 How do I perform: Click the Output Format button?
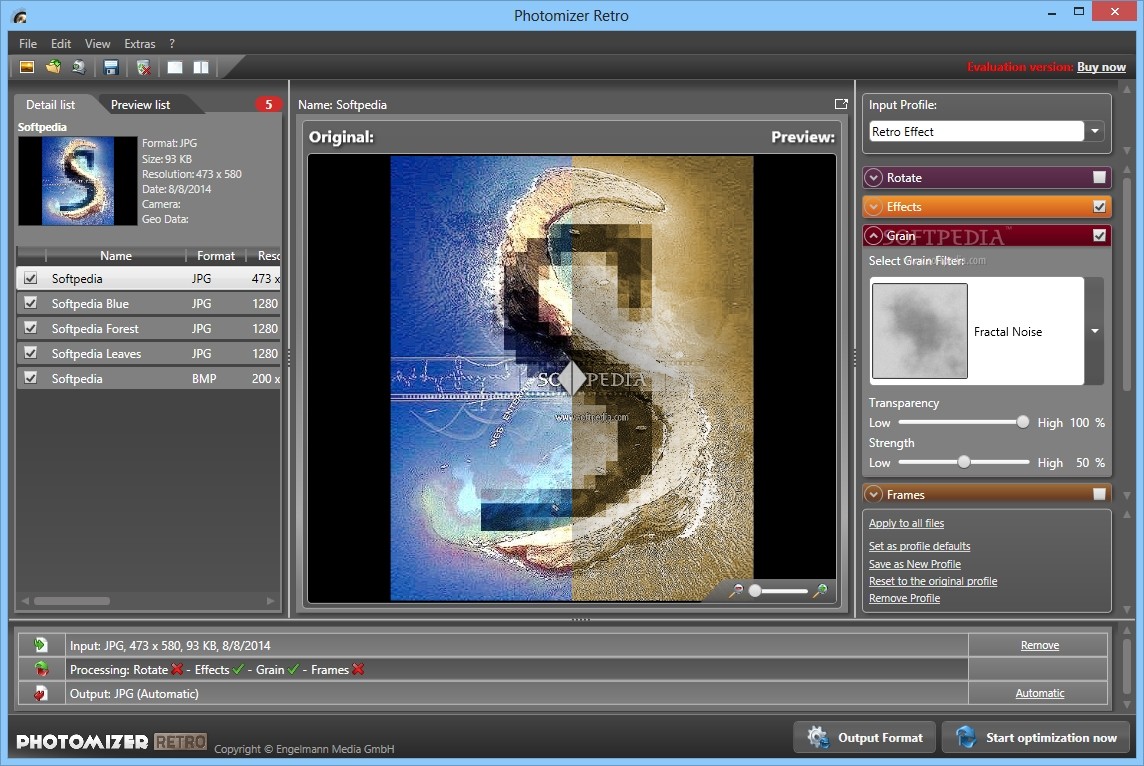tap(865, 738)
